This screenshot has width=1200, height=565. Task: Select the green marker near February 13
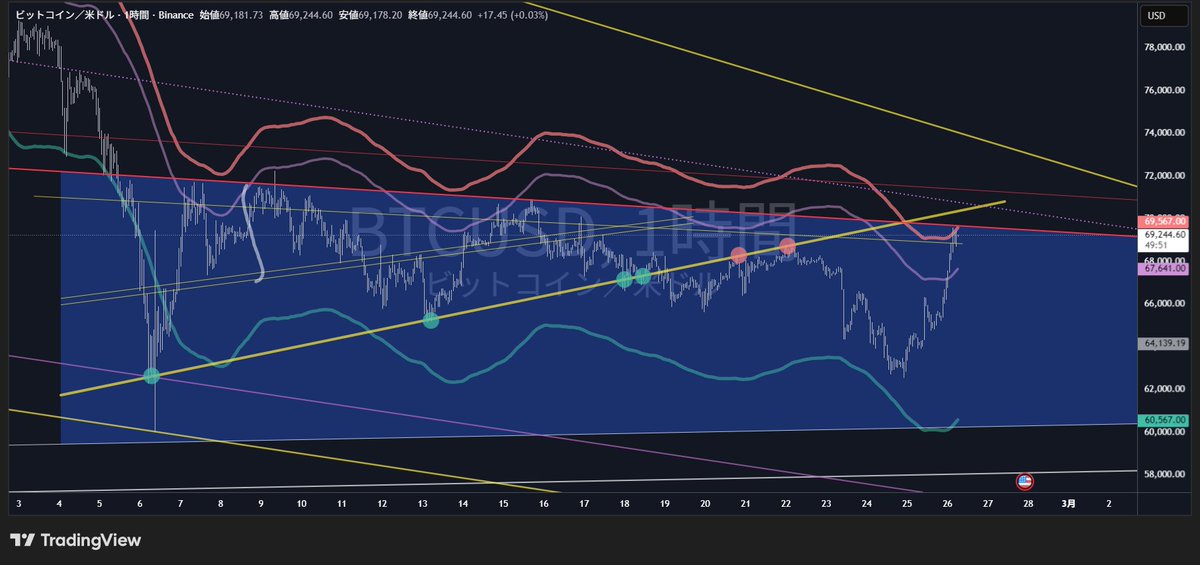click(x=431, y=321)
